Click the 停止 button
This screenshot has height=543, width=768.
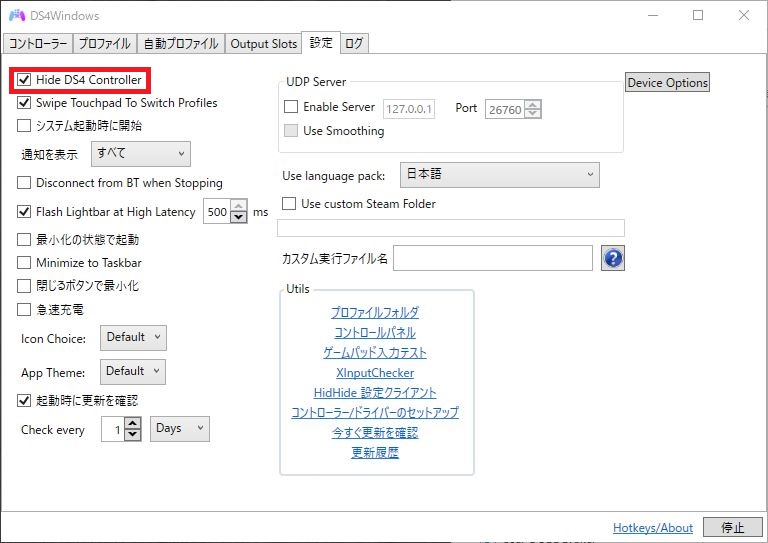[733, 528]
